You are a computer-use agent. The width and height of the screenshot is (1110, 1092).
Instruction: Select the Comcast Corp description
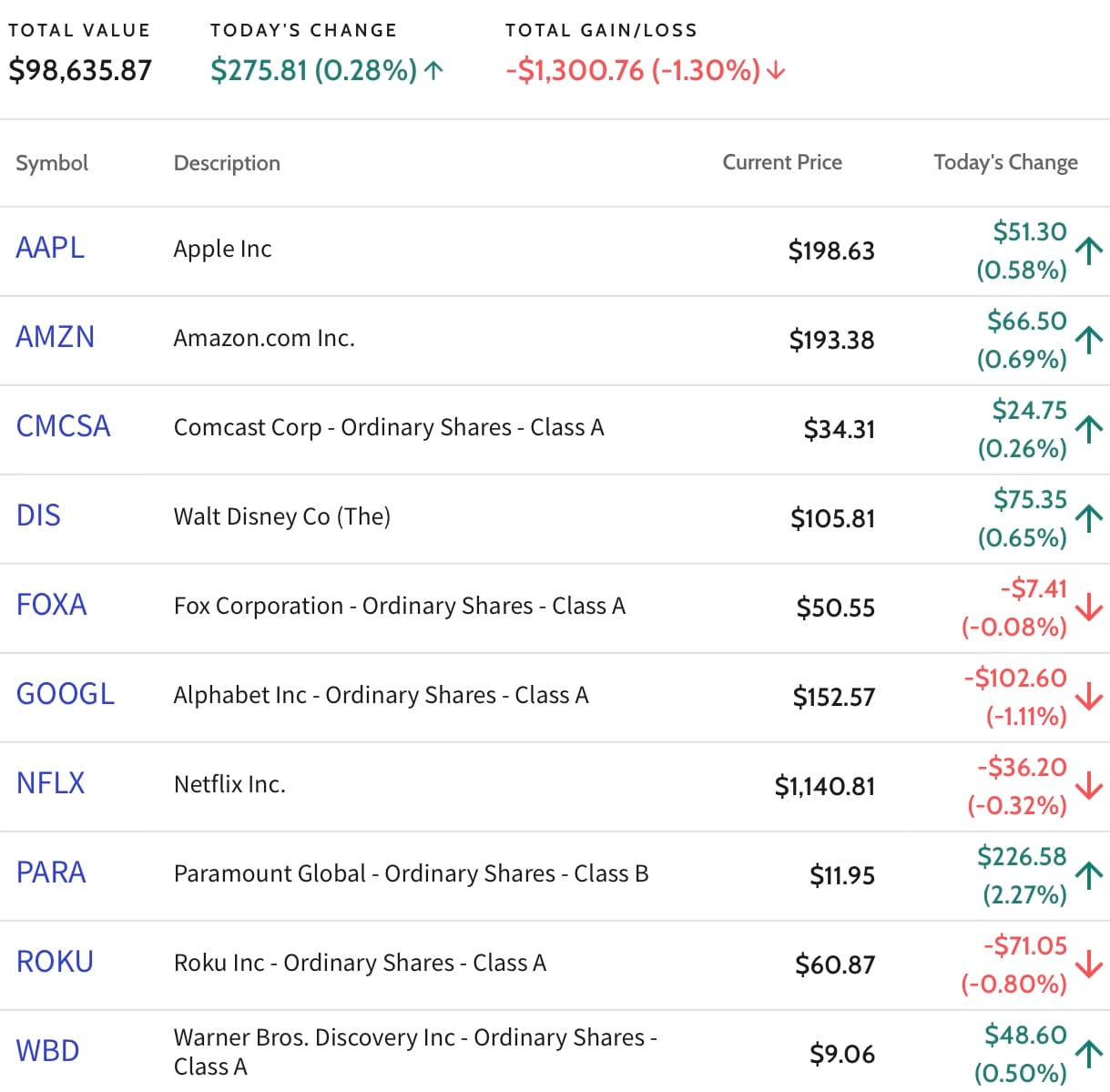[389, 427]
